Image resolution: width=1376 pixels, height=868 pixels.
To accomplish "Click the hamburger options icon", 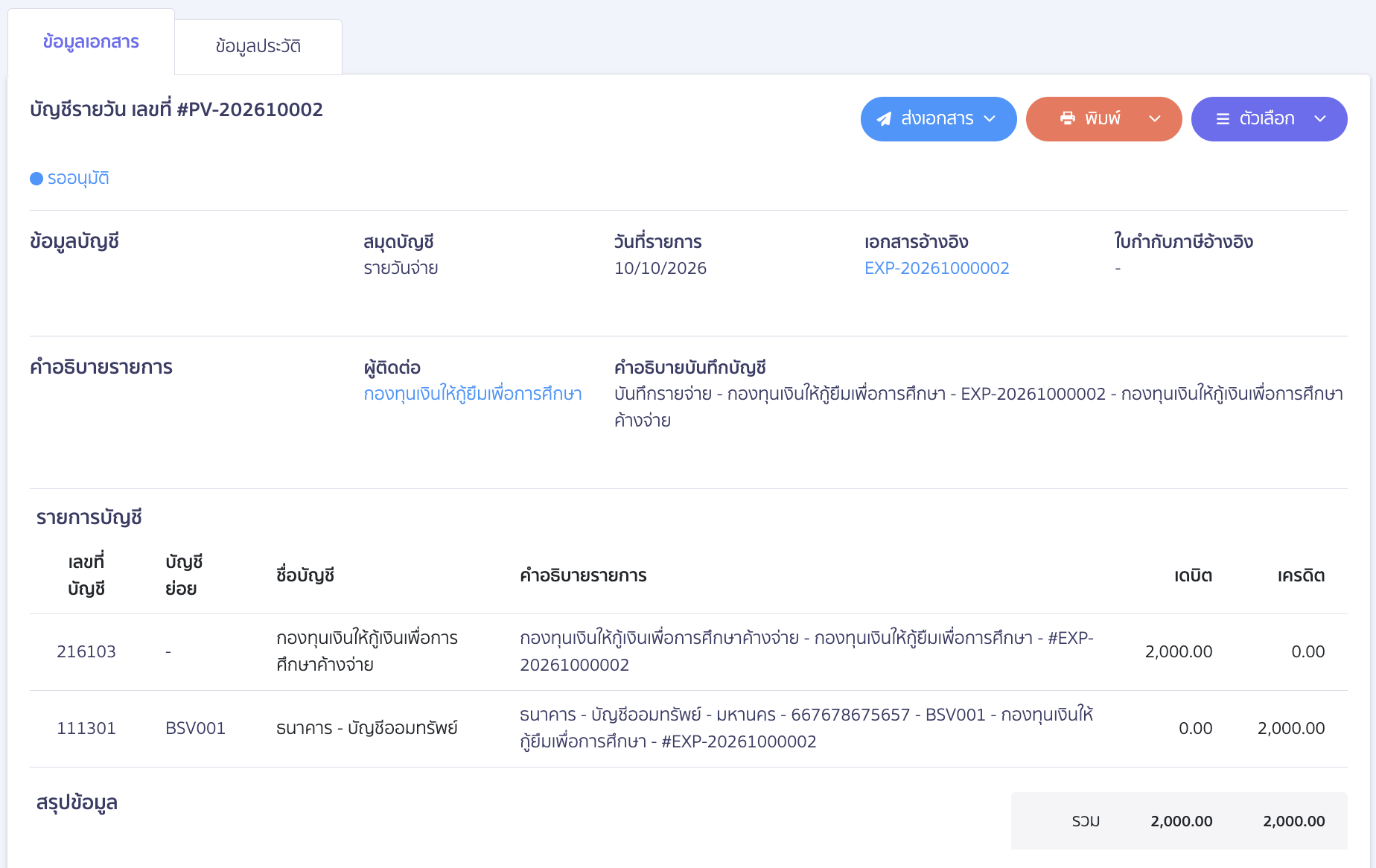I will point(1223,119).
